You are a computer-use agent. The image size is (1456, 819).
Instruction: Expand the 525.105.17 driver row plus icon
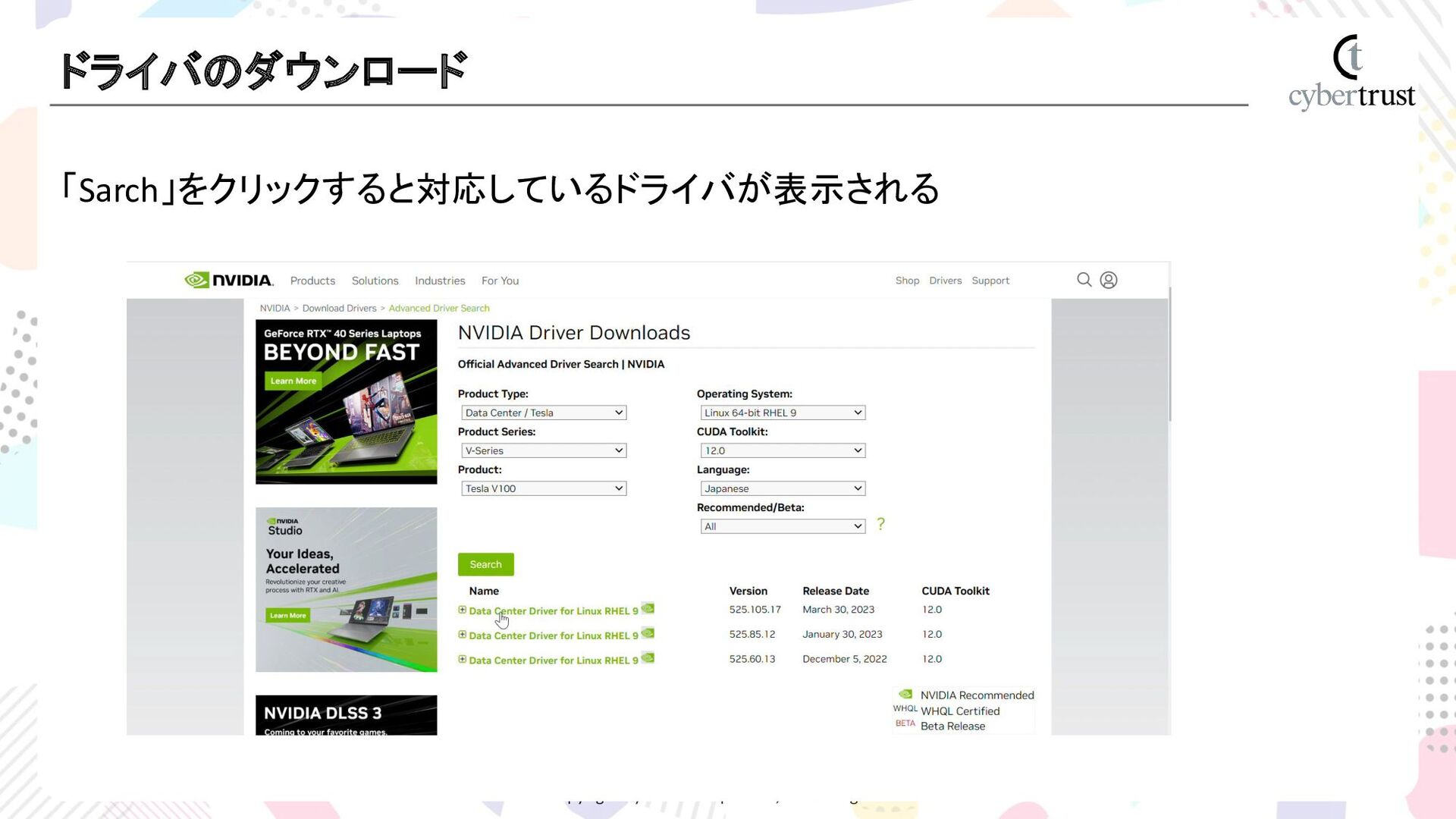[x=463, y=610]
